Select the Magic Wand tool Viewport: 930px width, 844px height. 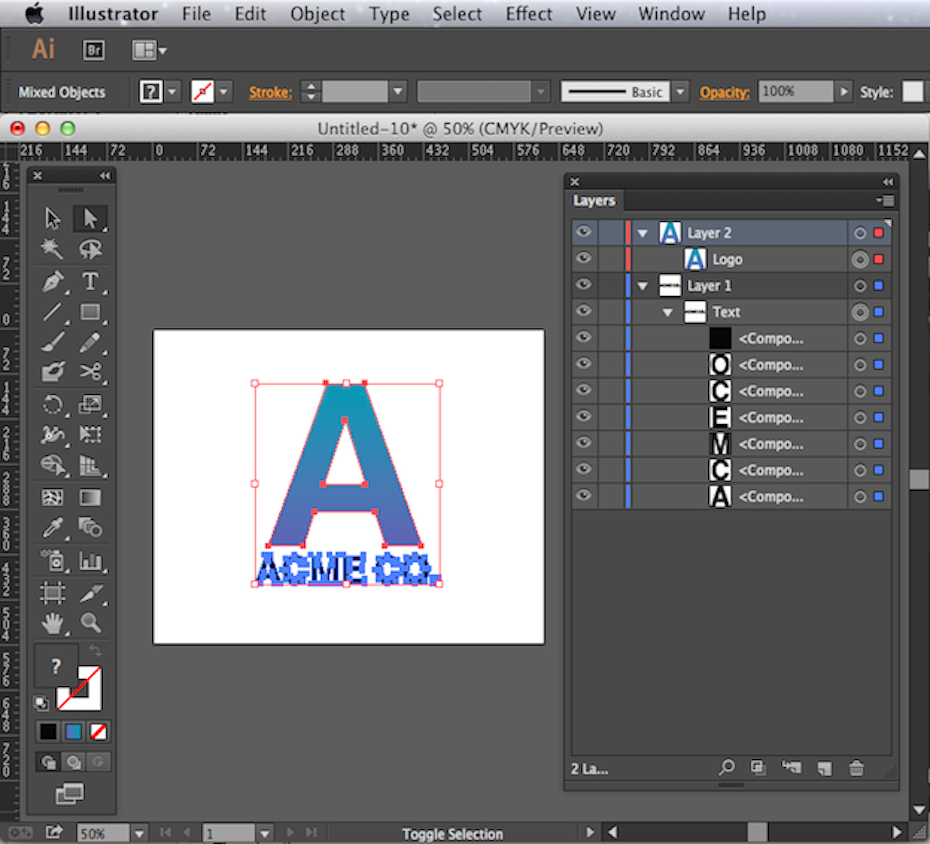click(53, 249)
